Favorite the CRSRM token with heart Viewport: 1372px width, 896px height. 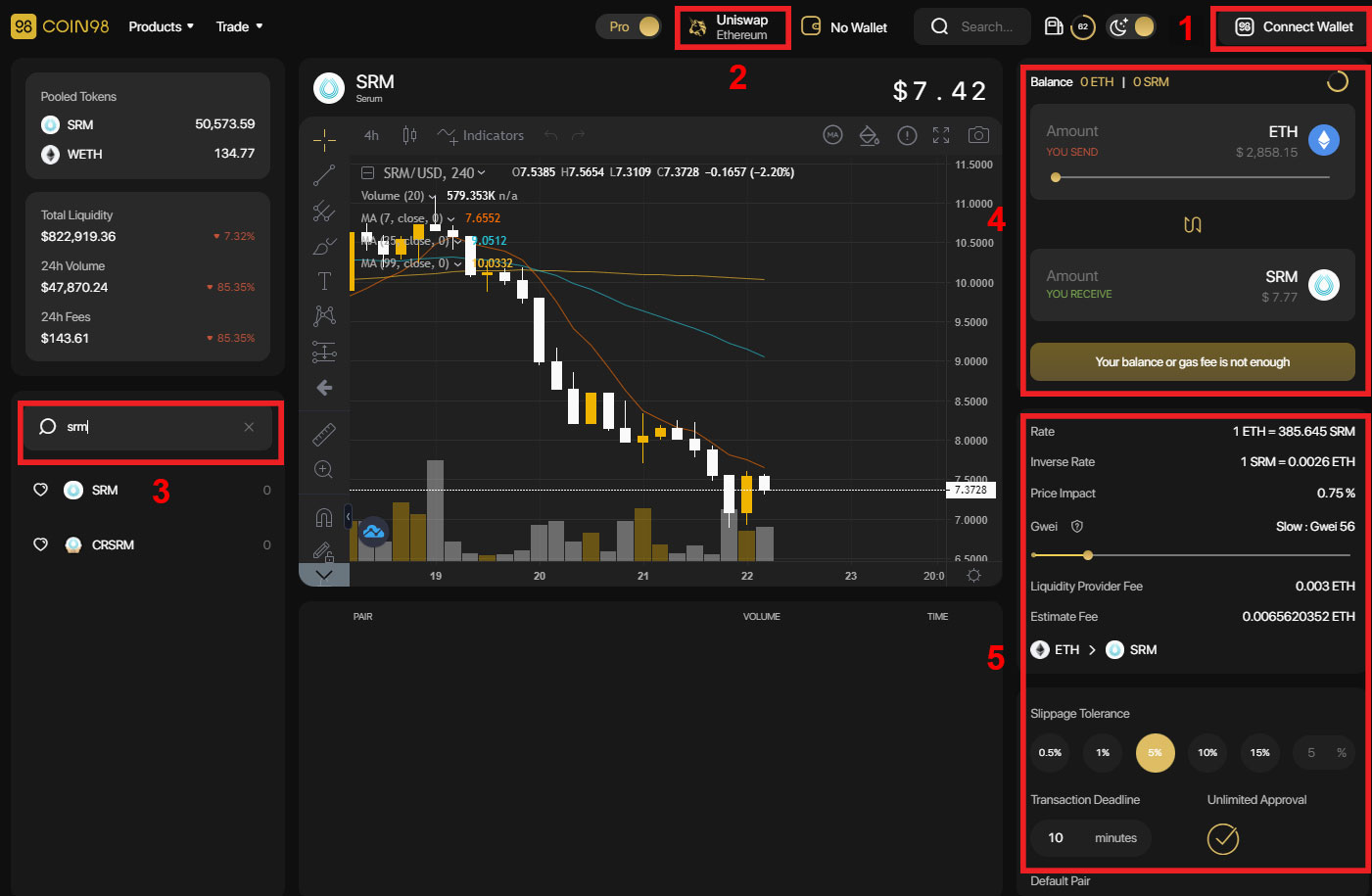tap(40, 544)
